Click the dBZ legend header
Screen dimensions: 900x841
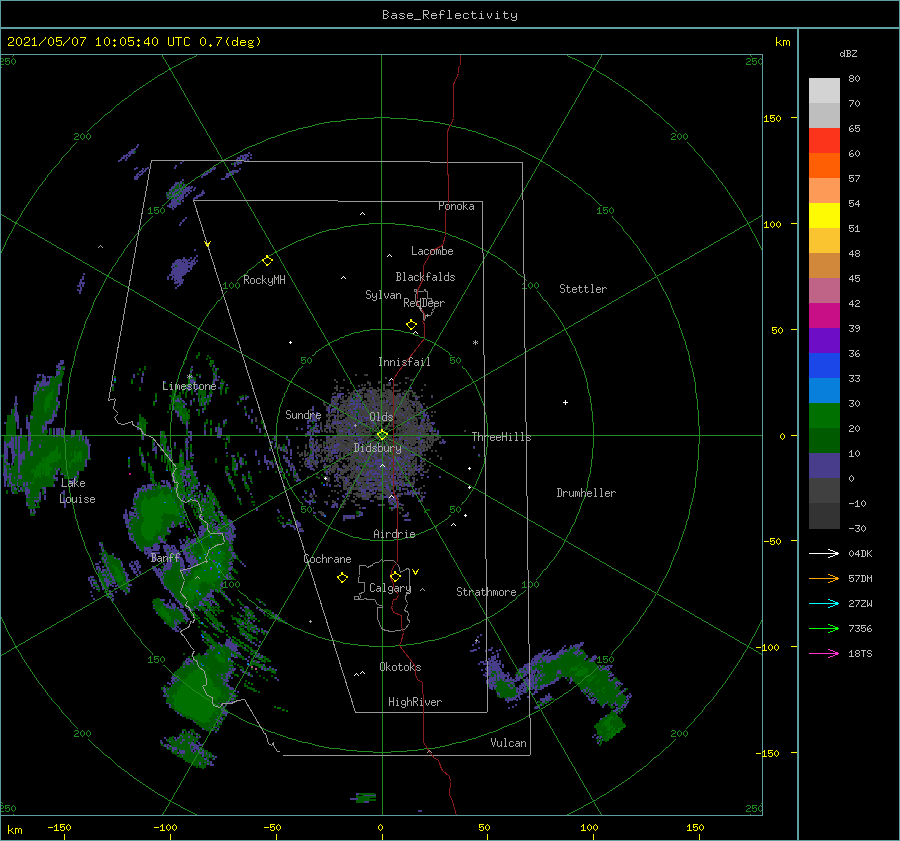[x=848, y=54]
